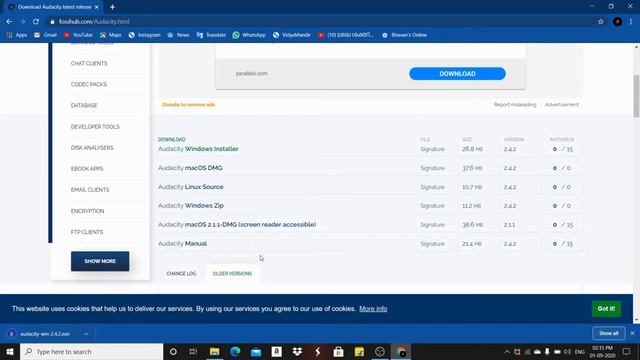Download Audacity macOS 2.1.1-DMG screen reader version

[x=237, y=224]
